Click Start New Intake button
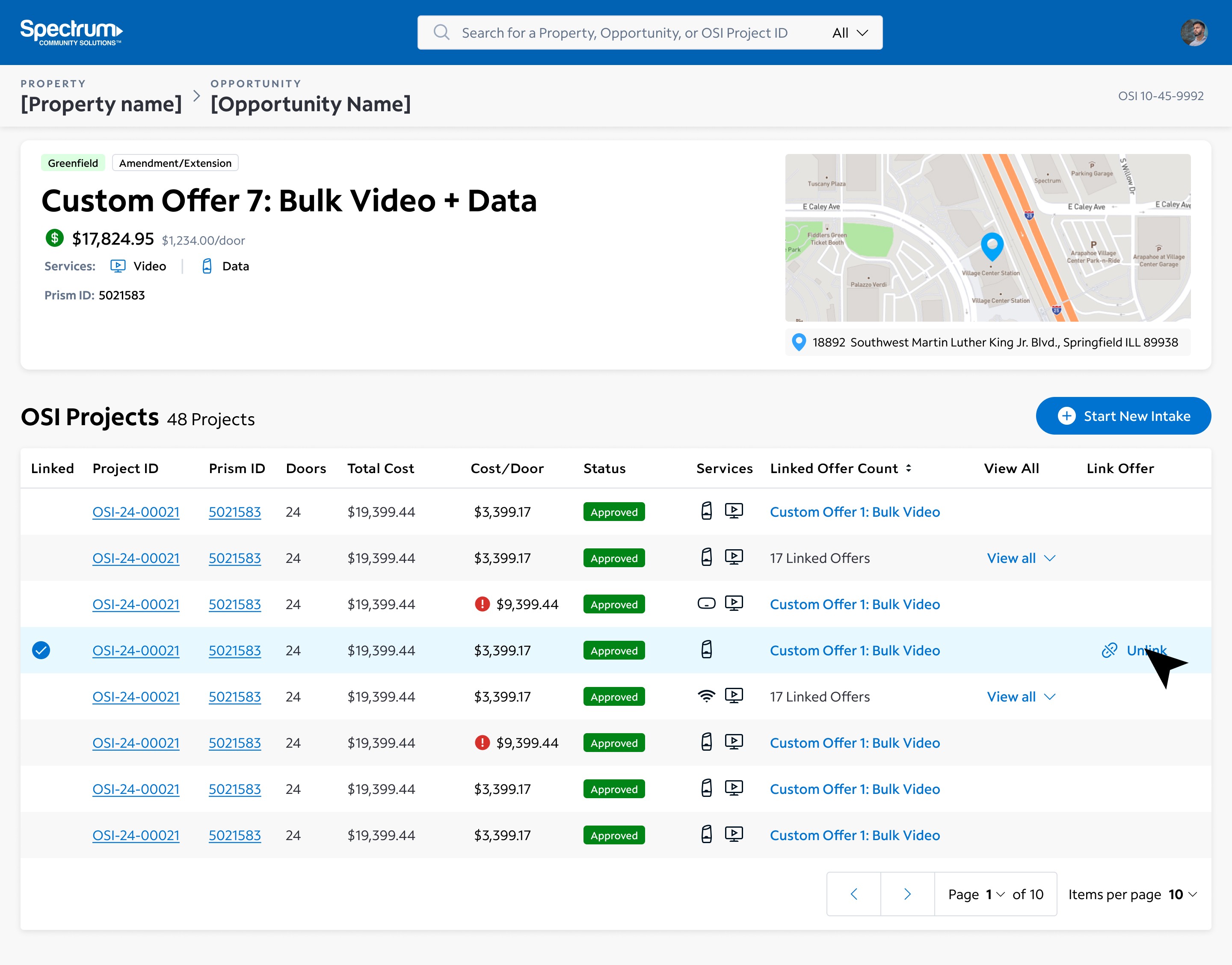The height and width of the screenshot is (965, 1232). (x=1123, y=416)
